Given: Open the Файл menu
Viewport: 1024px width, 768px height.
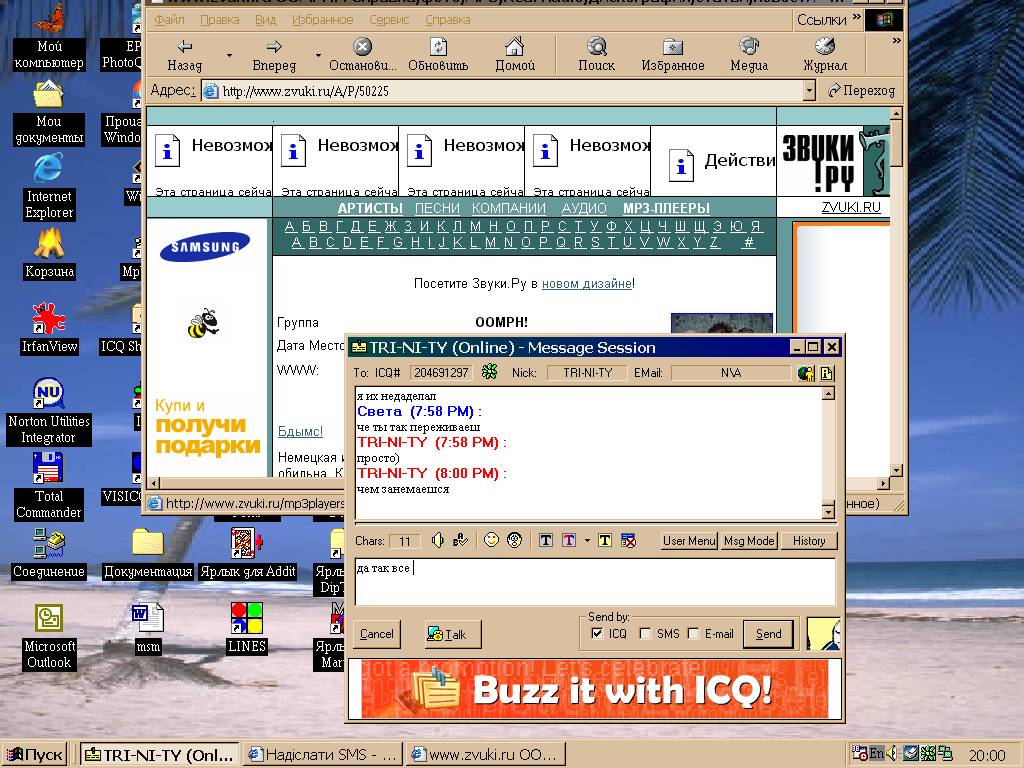Looking at the screenshot, I should [x=169, y=20].
